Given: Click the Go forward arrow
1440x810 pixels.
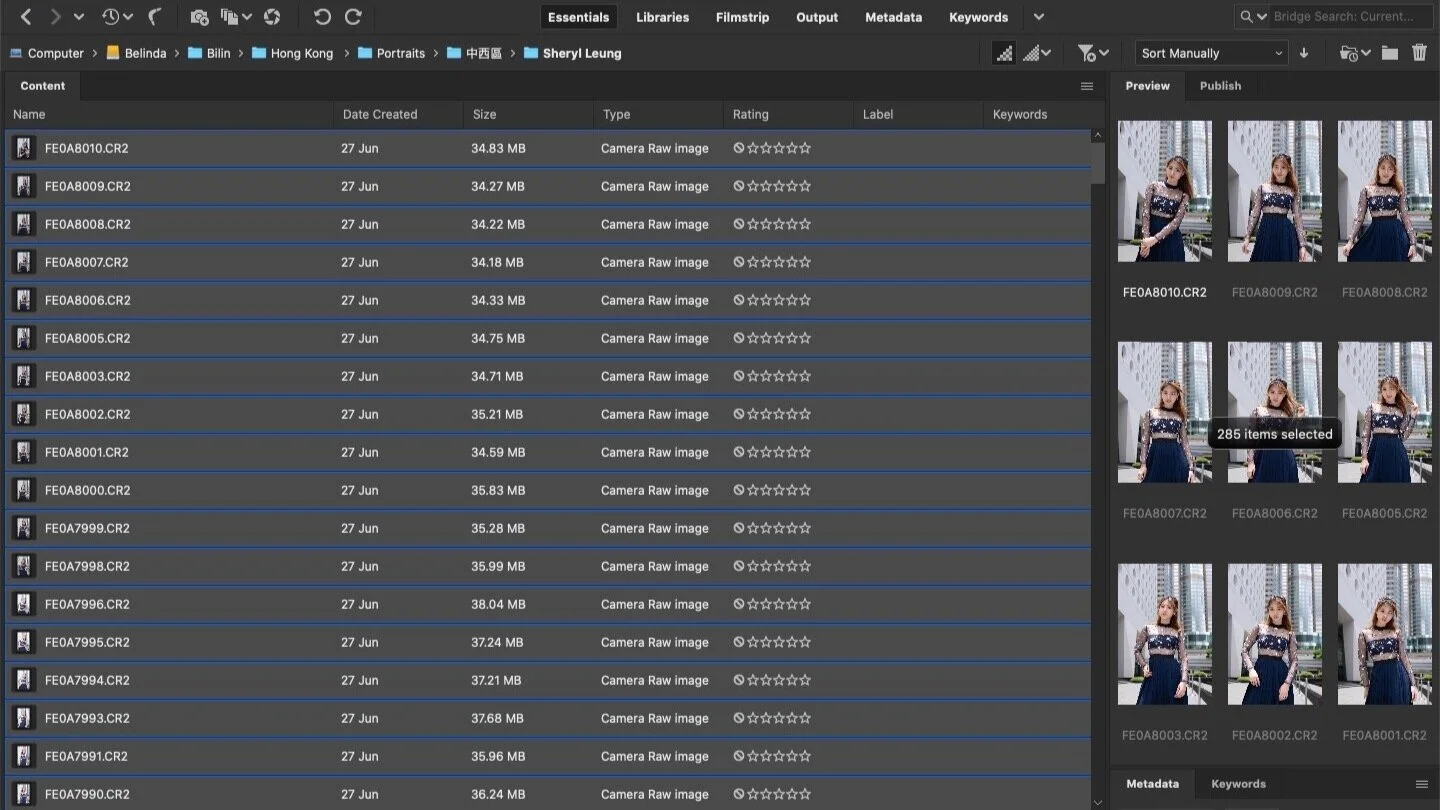Looking at the screenshot, I should [56, 17].
